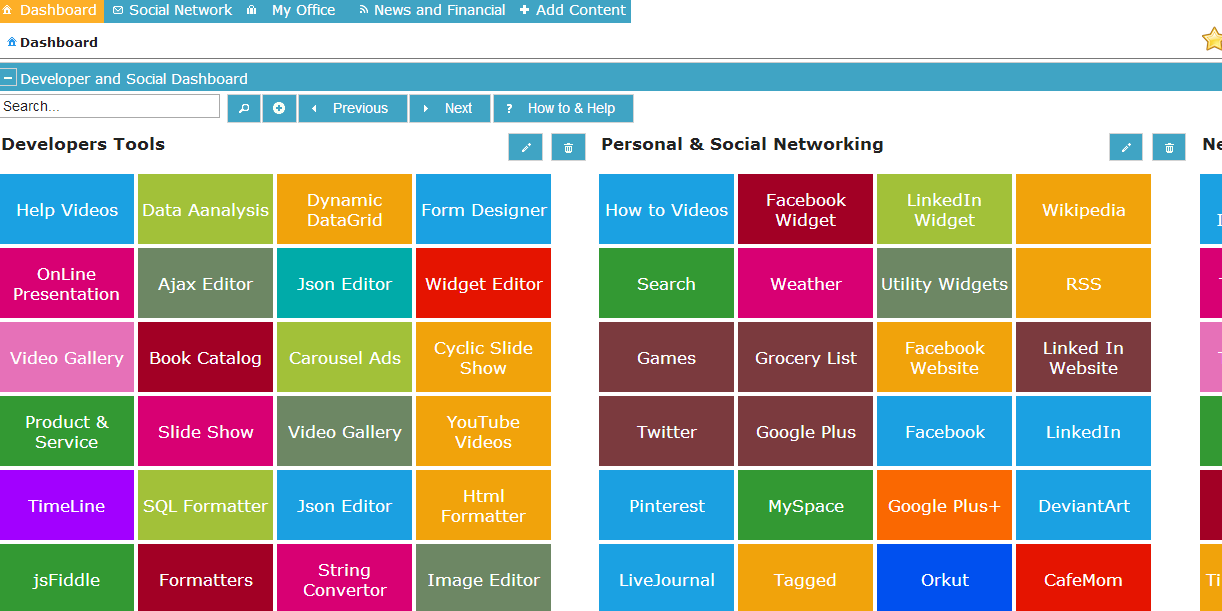Open the Utility Widgets tile
The height and width of the screenshot is (611, 1222).
944,283
